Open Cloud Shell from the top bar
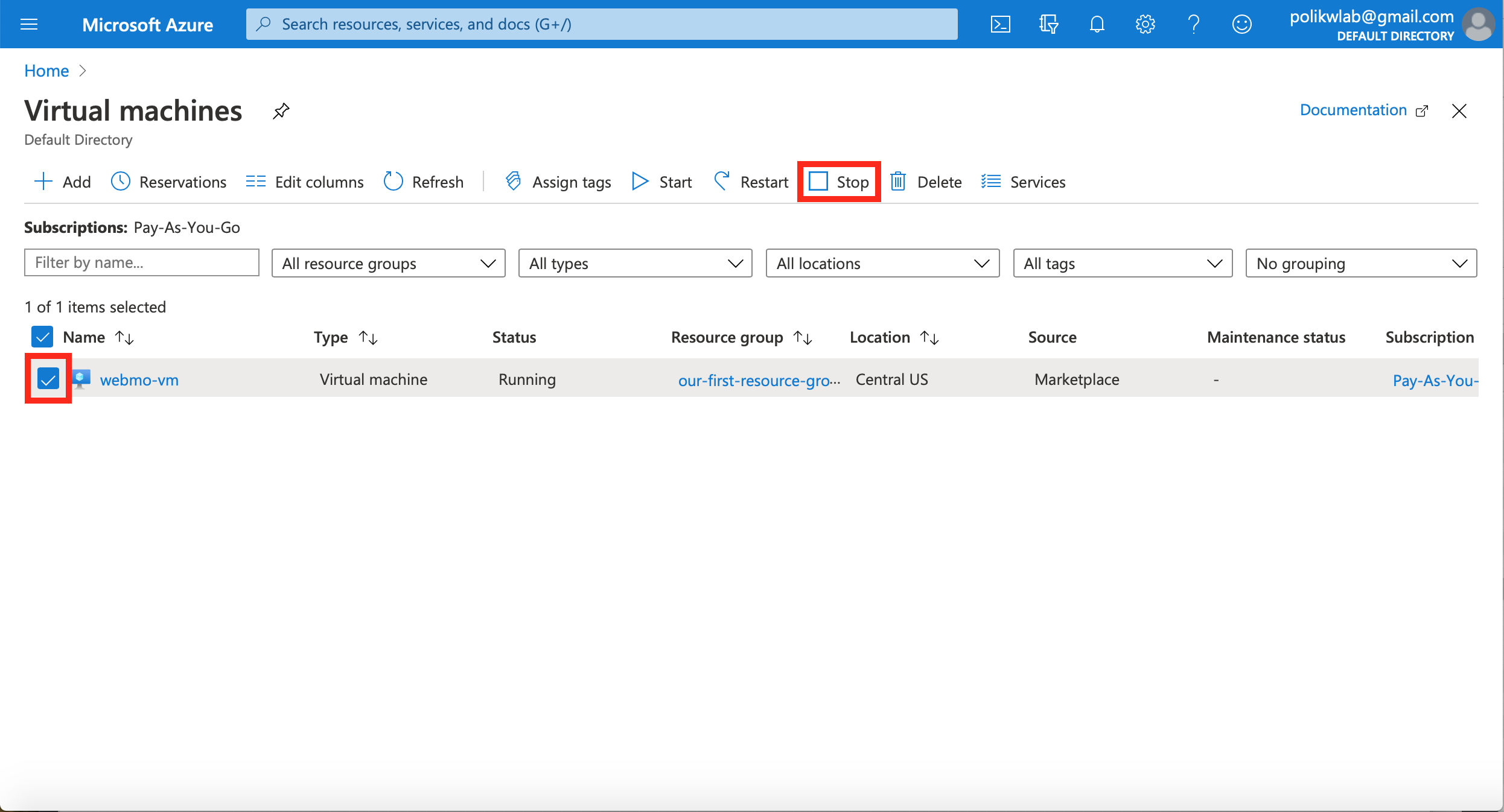The width and height of the screenshot is (1504, 812). [1000, 24]
